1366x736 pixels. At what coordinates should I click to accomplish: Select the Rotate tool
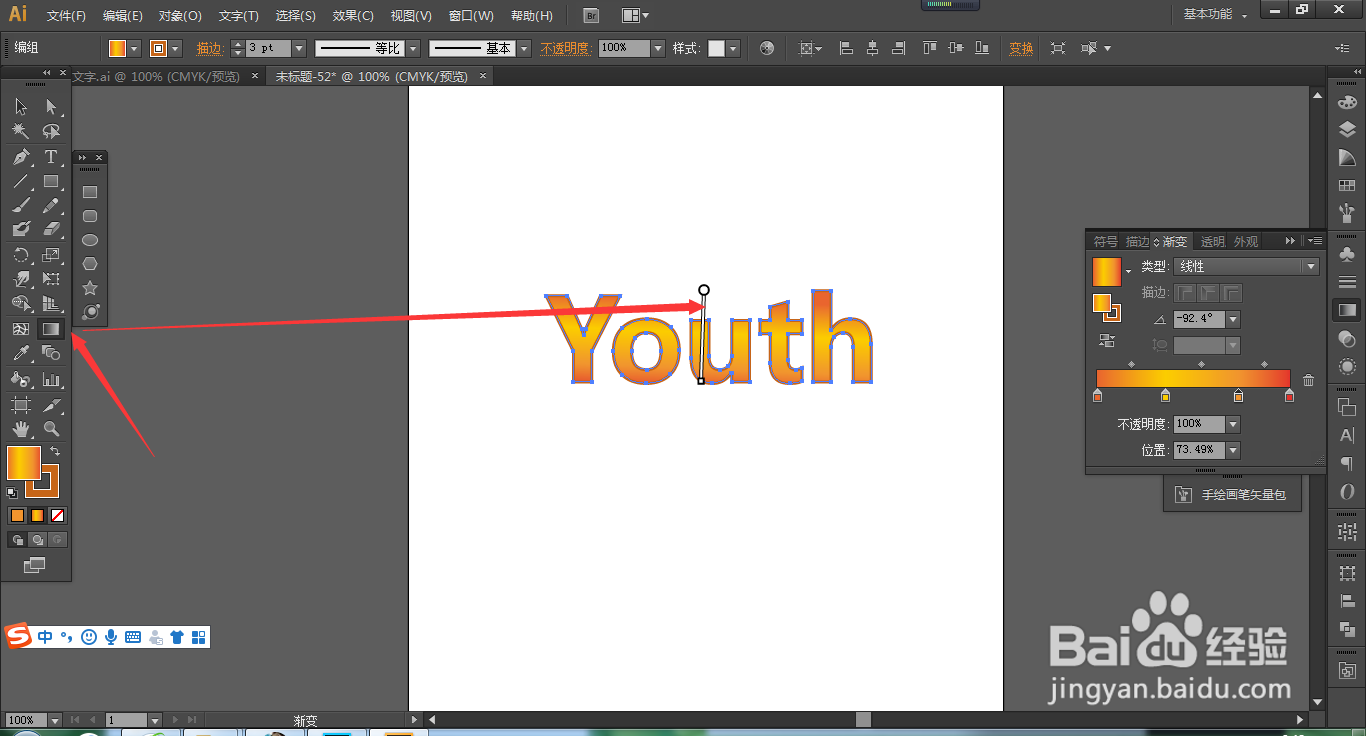click(x=21, y=255)
